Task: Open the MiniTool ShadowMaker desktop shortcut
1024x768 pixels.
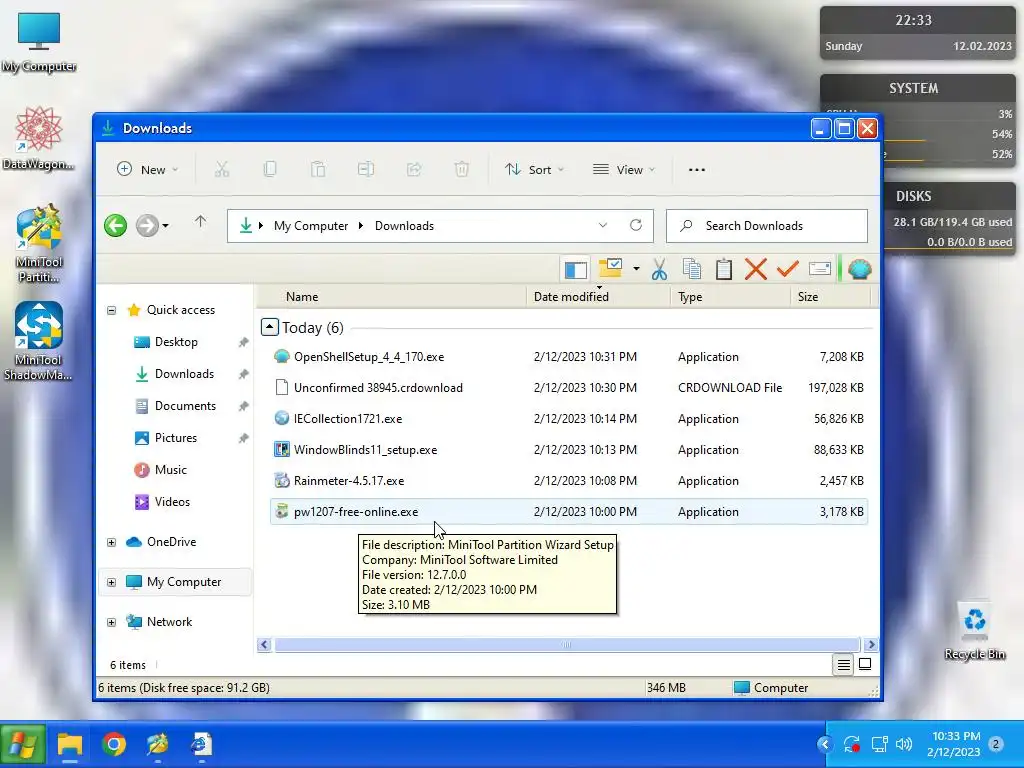Action: point(39,341)
